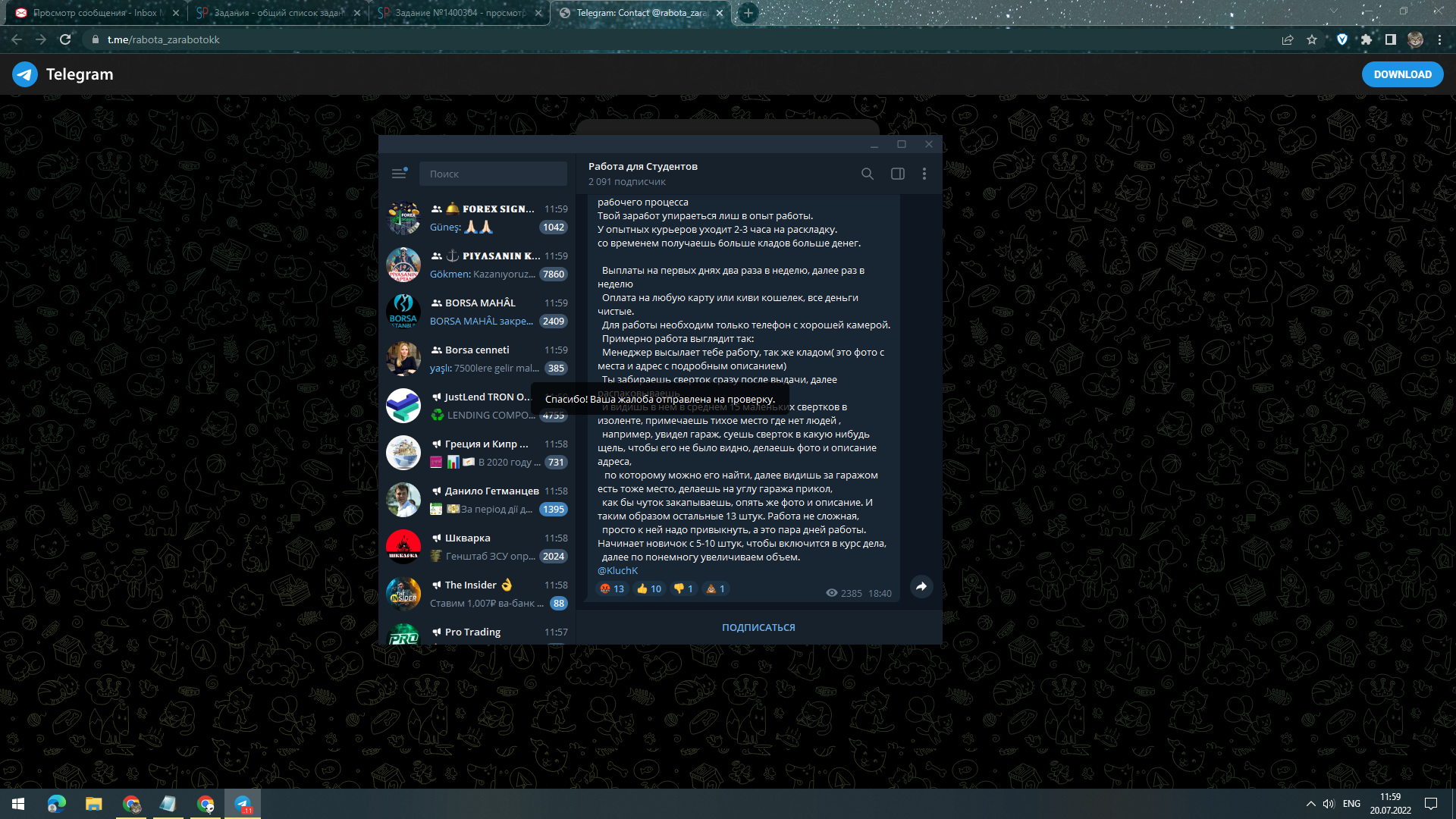1456x819 pixels.
Task: Open the Windows Start menu
Action: pyautogui.click(x=18, y=804)
